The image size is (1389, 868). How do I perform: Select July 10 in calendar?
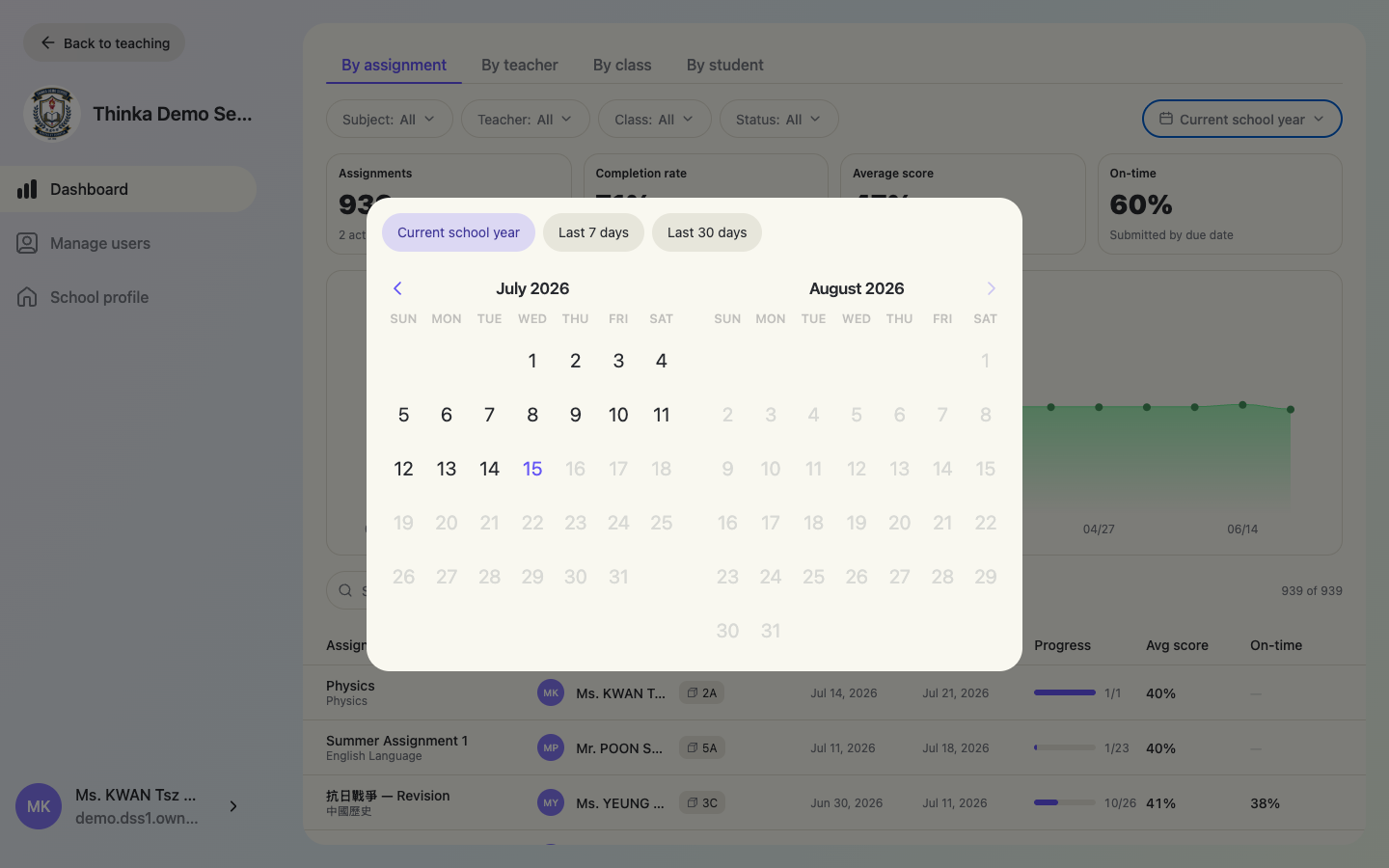coord(618,415)
